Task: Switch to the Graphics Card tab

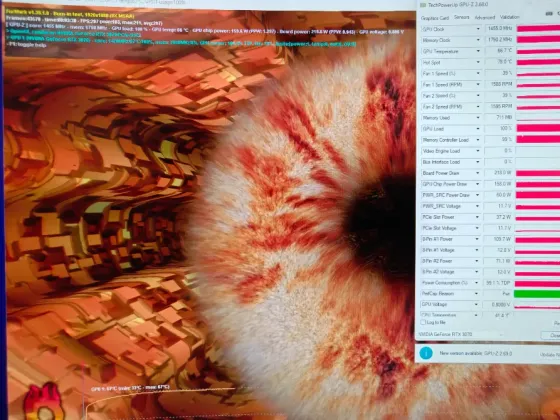Action: (x=435, y=18)
